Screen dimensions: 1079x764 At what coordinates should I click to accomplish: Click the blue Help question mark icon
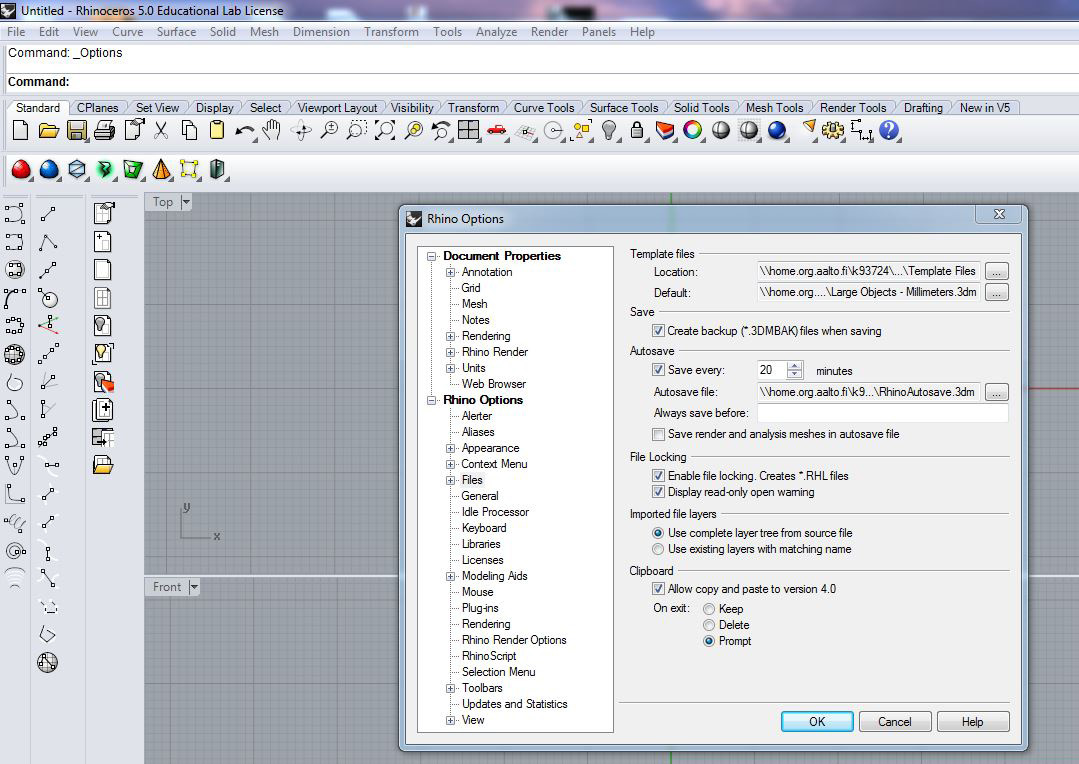tap(889, 130)
